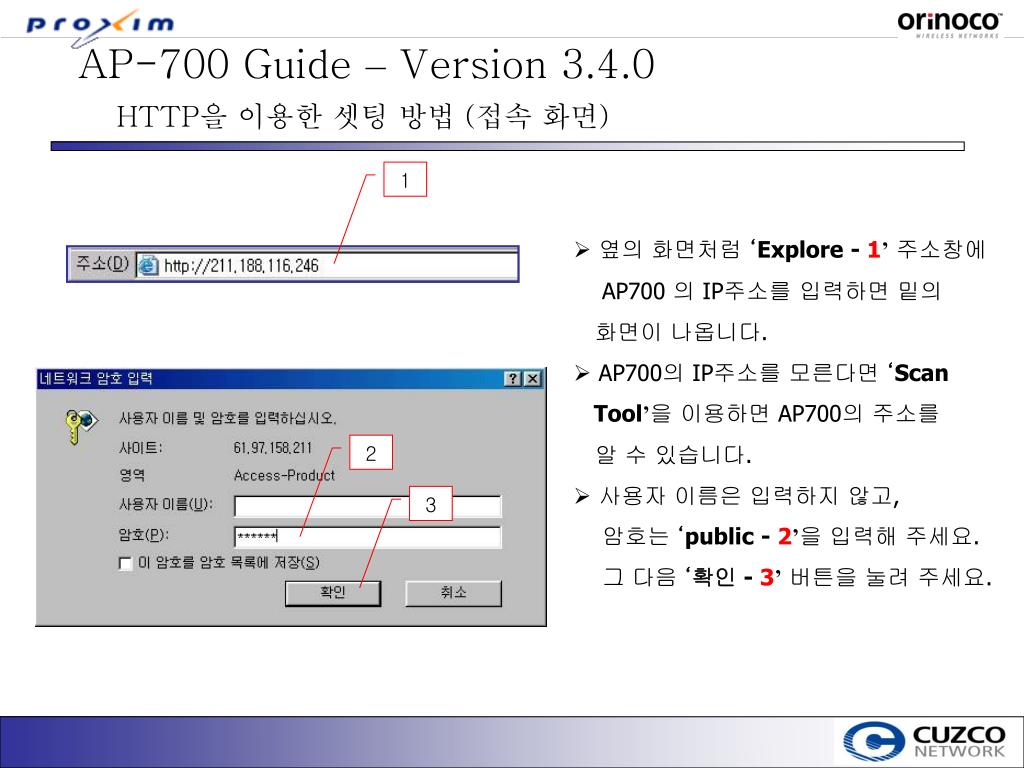Focus the 사용자 이름(U) username field

tap(368, 506)
